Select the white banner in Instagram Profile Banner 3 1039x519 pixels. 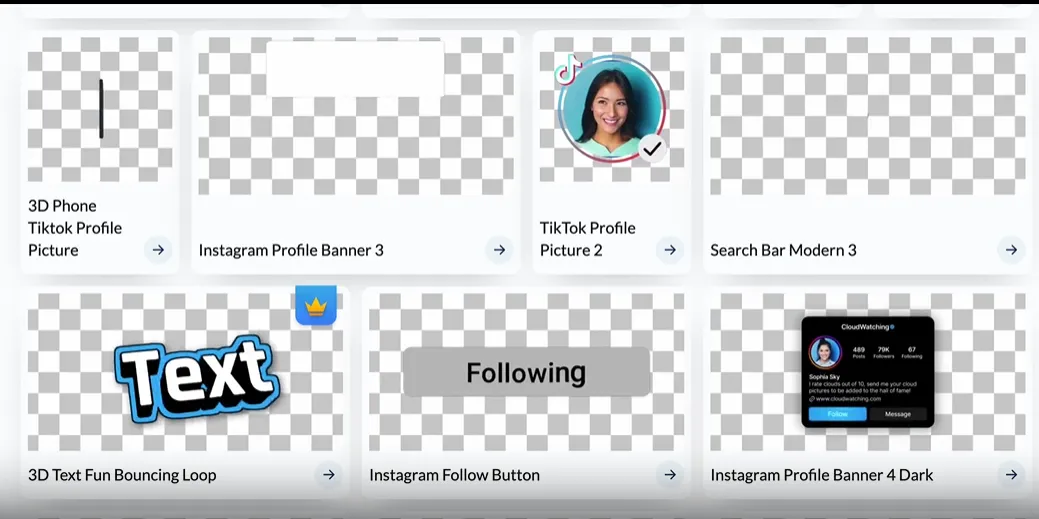(355, 69)
